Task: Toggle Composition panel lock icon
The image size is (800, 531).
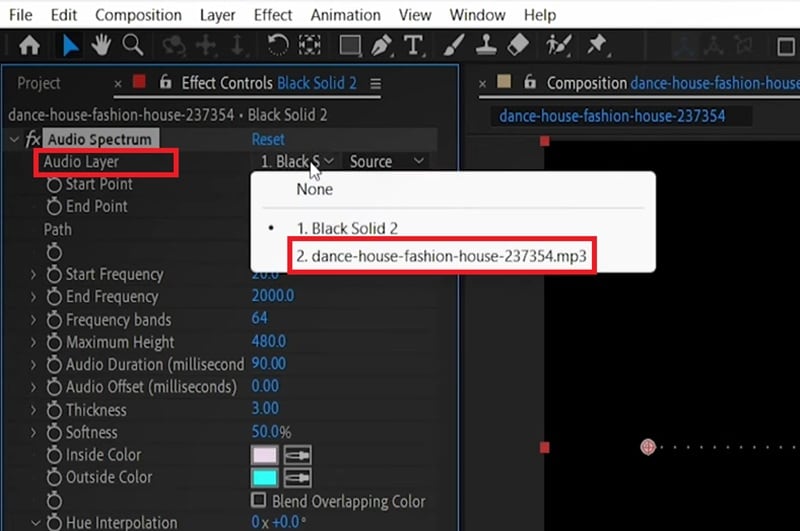Action: tap(530, 82)
